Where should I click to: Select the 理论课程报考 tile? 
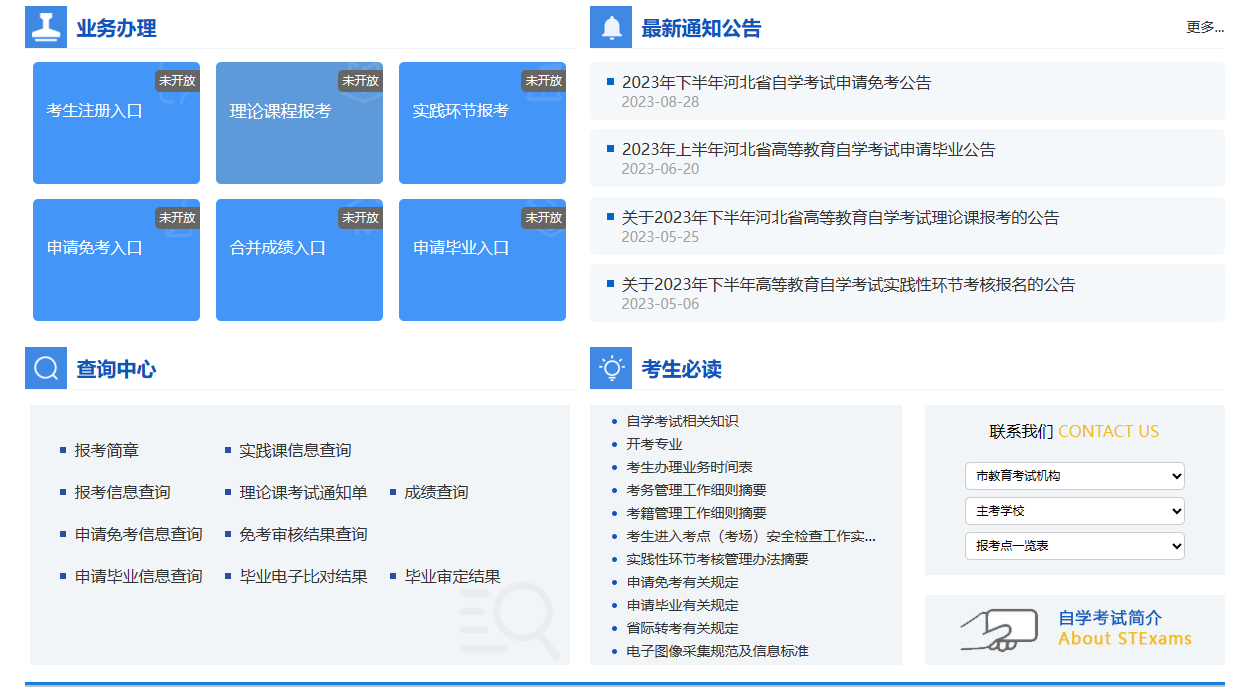tap(299, 123)
